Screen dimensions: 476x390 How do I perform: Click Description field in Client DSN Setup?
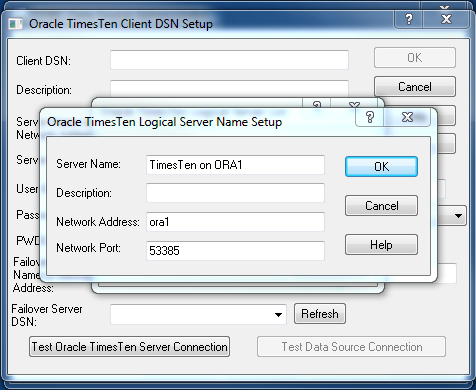229,88
